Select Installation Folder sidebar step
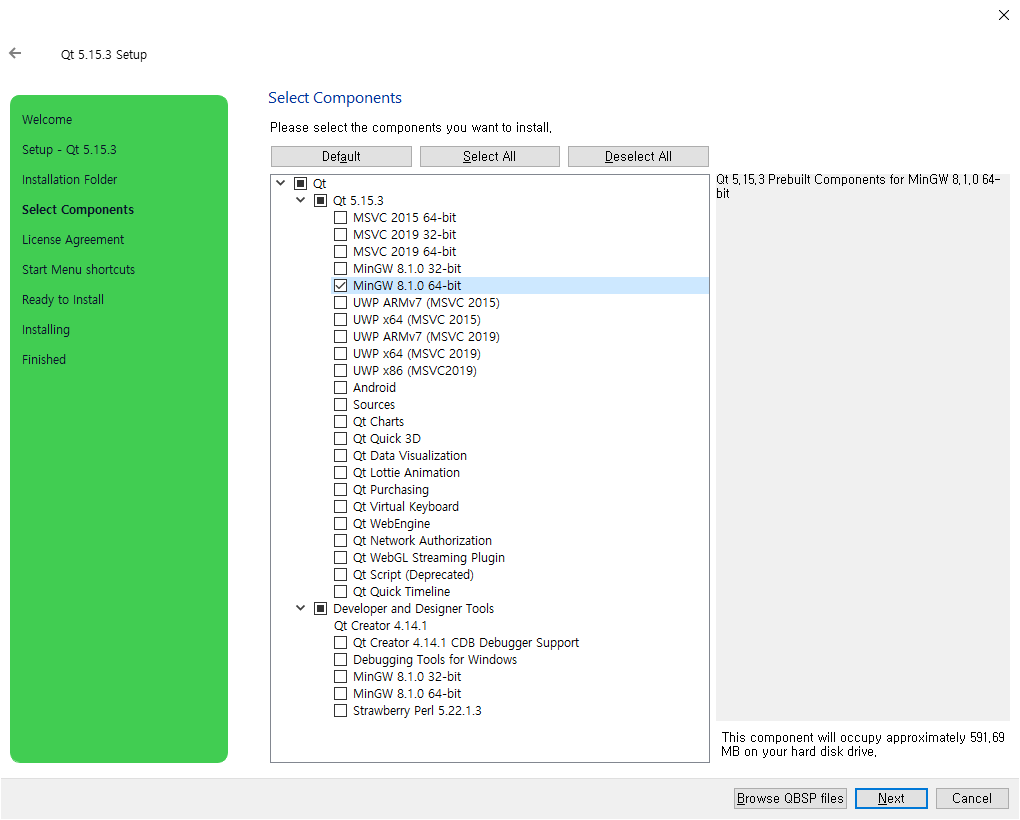1020x820 pixels. pyautogui.click(x=70, y=179)
